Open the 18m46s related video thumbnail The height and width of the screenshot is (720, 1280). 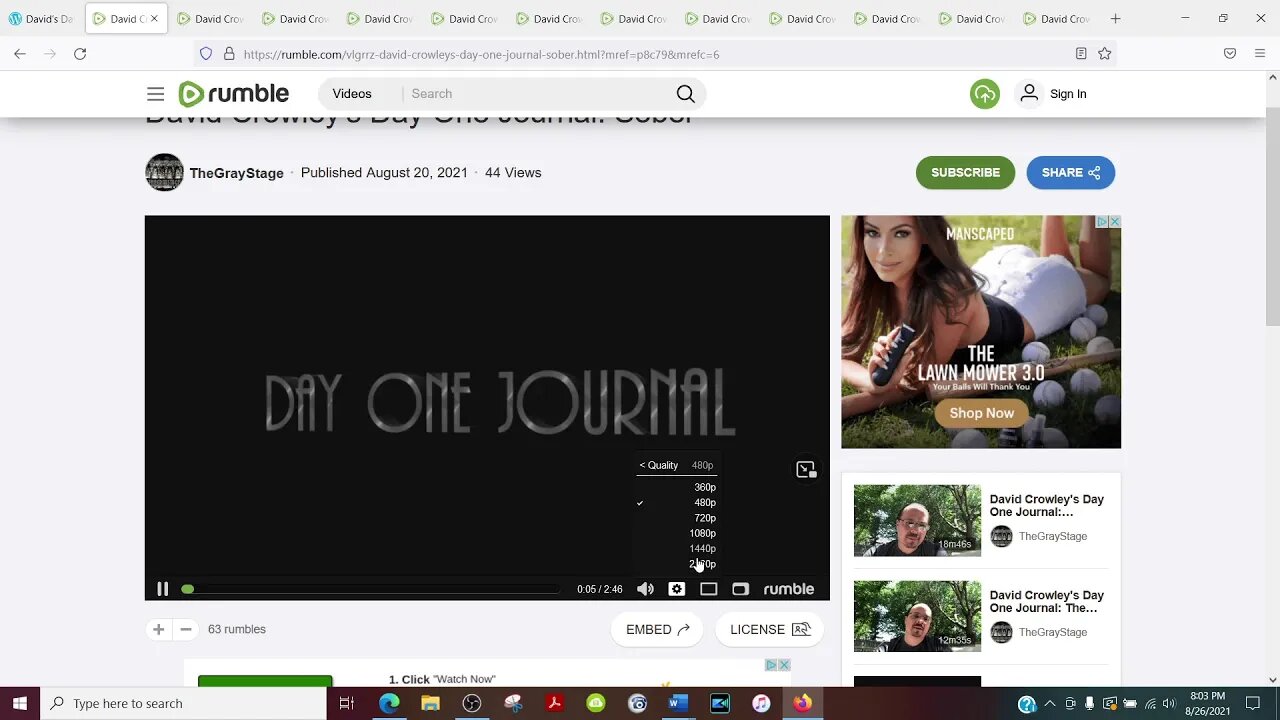coord(917,520)
